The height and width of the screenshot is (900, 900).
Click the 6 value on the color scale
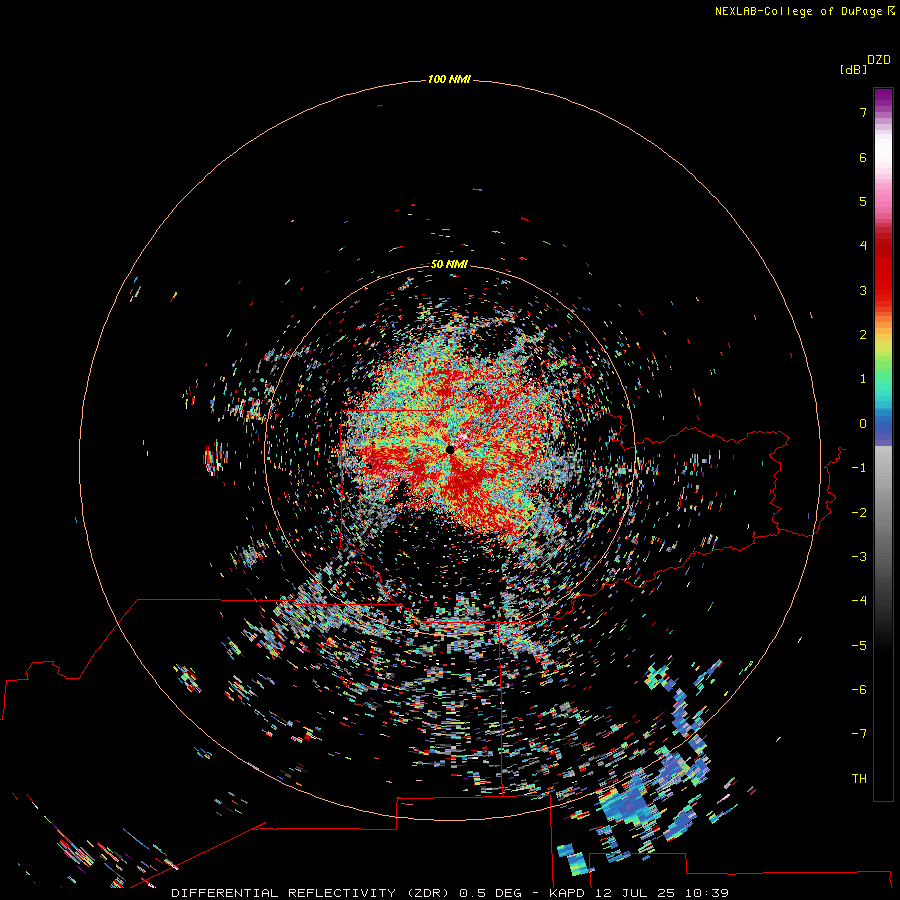point(863,157)
